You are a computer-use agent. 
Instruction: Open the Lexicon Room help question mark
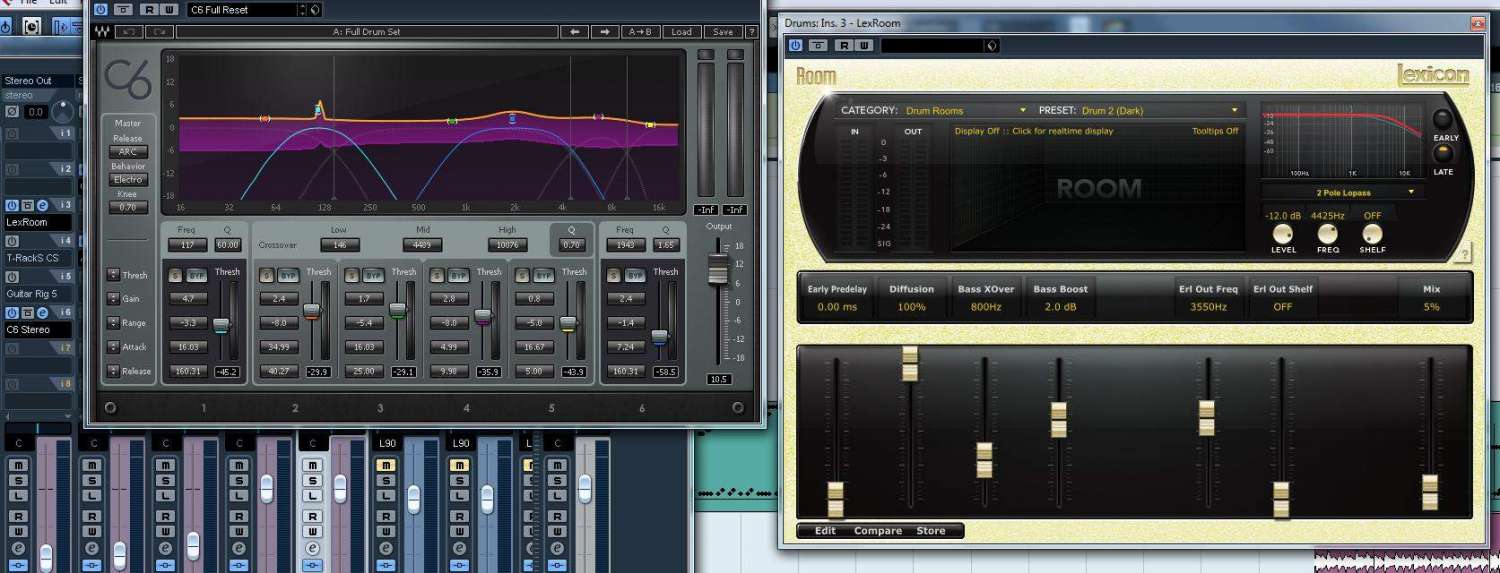[x=1465, y=254]
